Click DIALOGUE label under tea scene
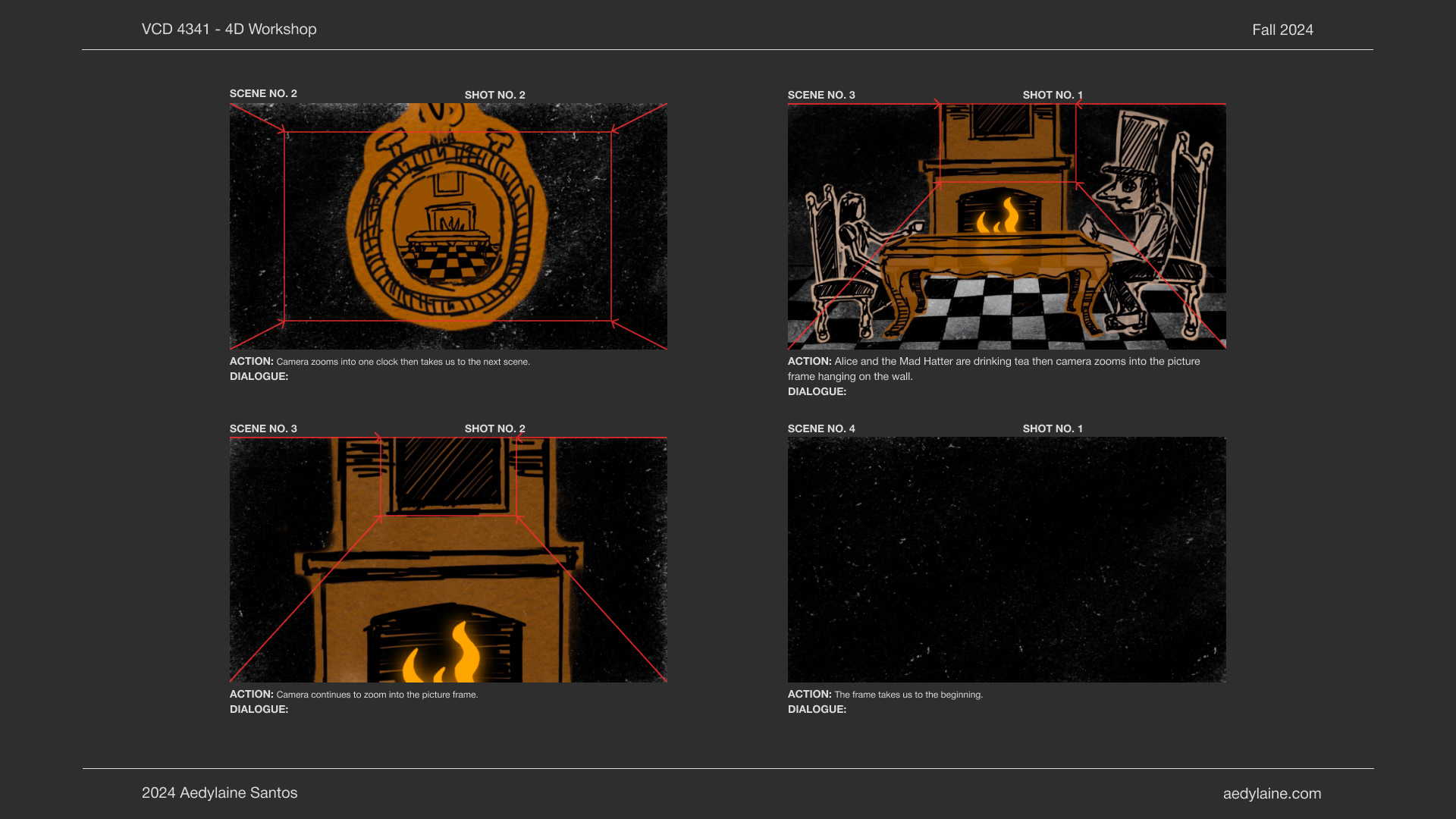 point(817,391)
